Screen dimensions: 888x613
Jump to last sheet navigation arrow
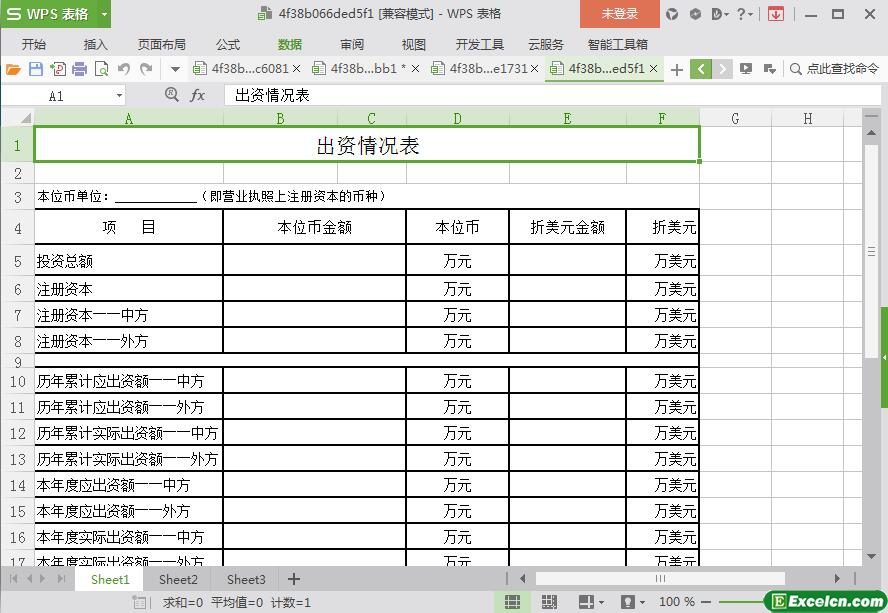pyautogui.click(x=61, y=578)
